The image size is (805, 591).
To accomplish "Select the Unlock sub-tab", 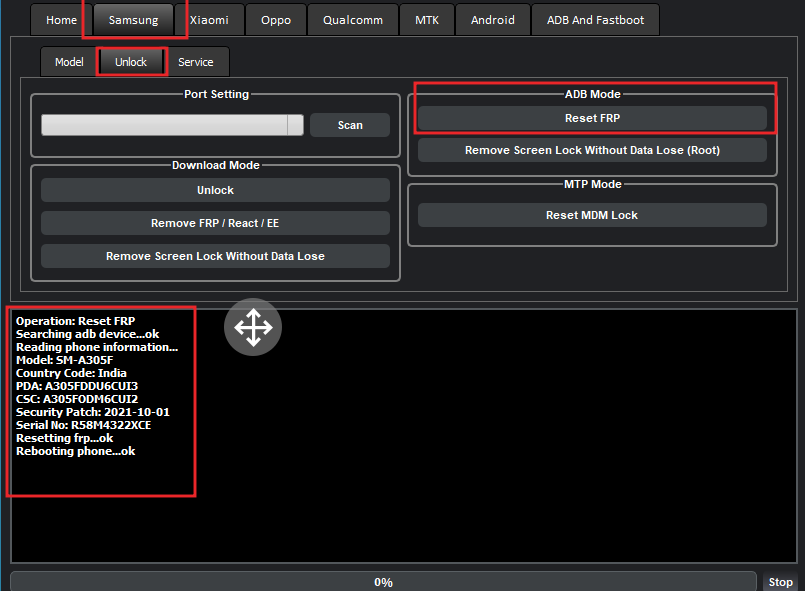I will pos(131,62).
